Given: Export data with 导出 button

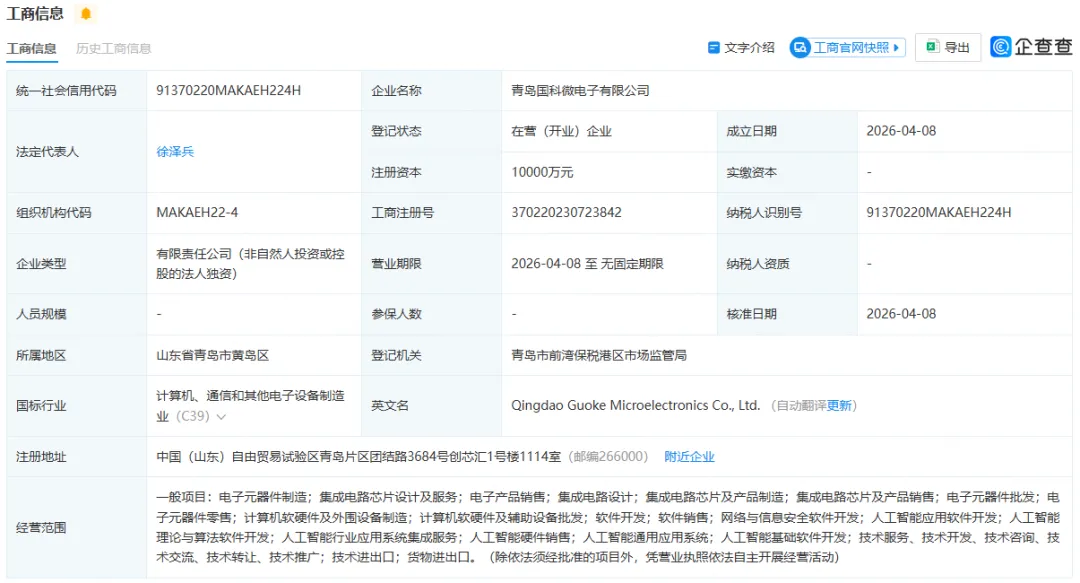Looking at the screenshot, I should tap(948, 48).
